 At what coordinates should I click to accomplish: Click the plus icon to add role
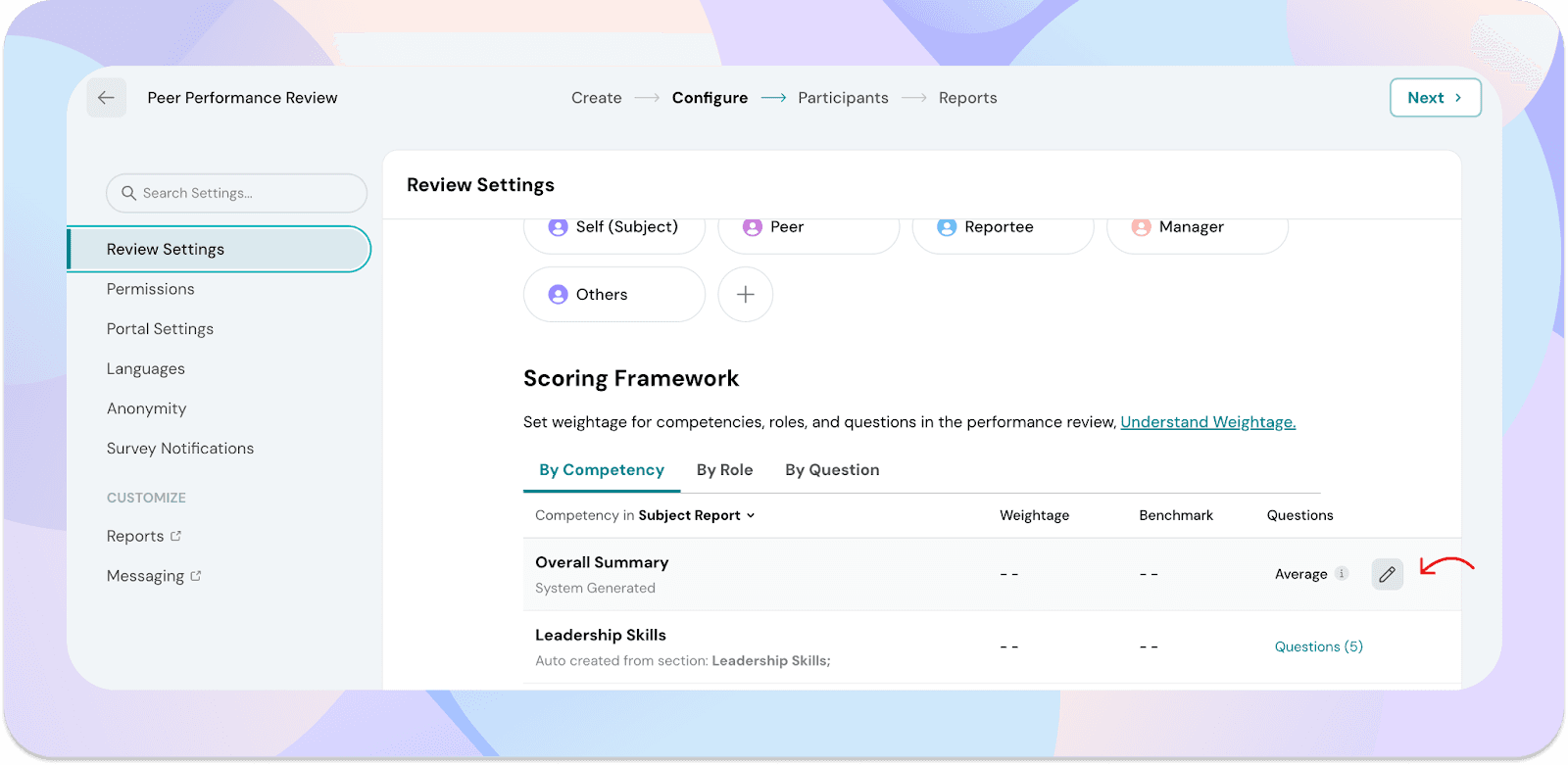745,295
